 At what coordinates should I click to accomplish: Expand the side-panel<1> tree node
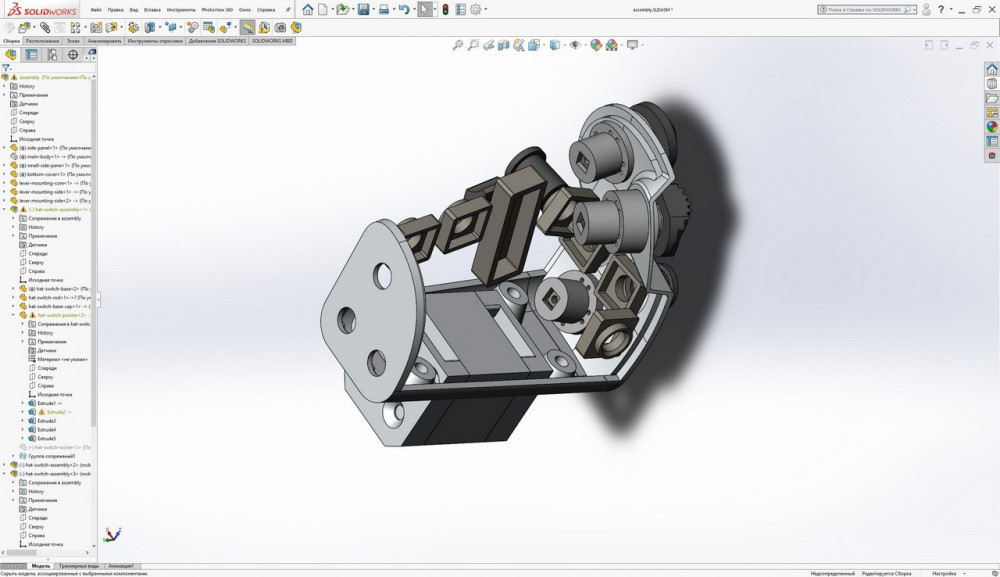[4, 147]
